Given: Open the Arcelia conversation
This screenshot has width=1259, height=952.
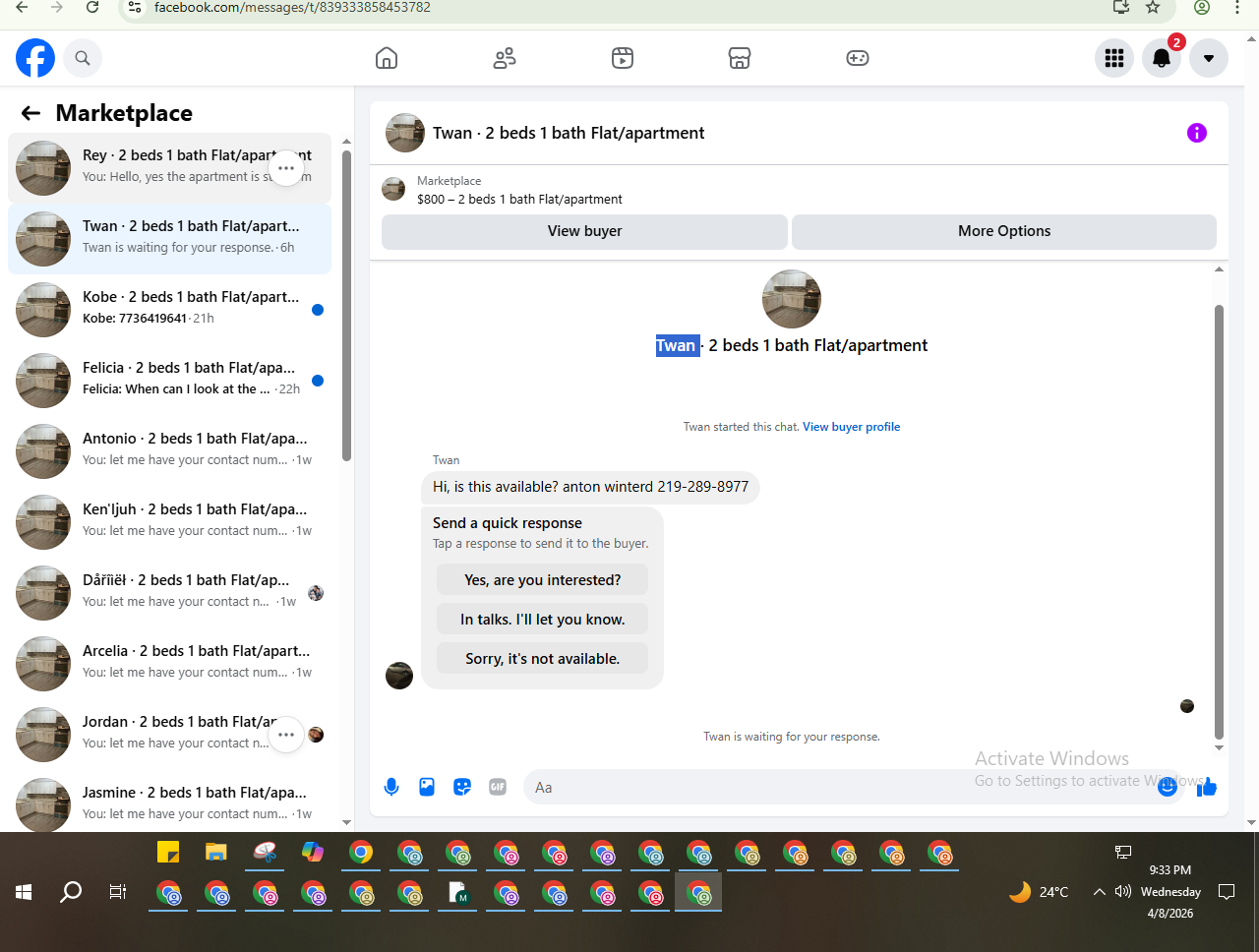Looking at the screenshot, I should click(x=169, y=664).
